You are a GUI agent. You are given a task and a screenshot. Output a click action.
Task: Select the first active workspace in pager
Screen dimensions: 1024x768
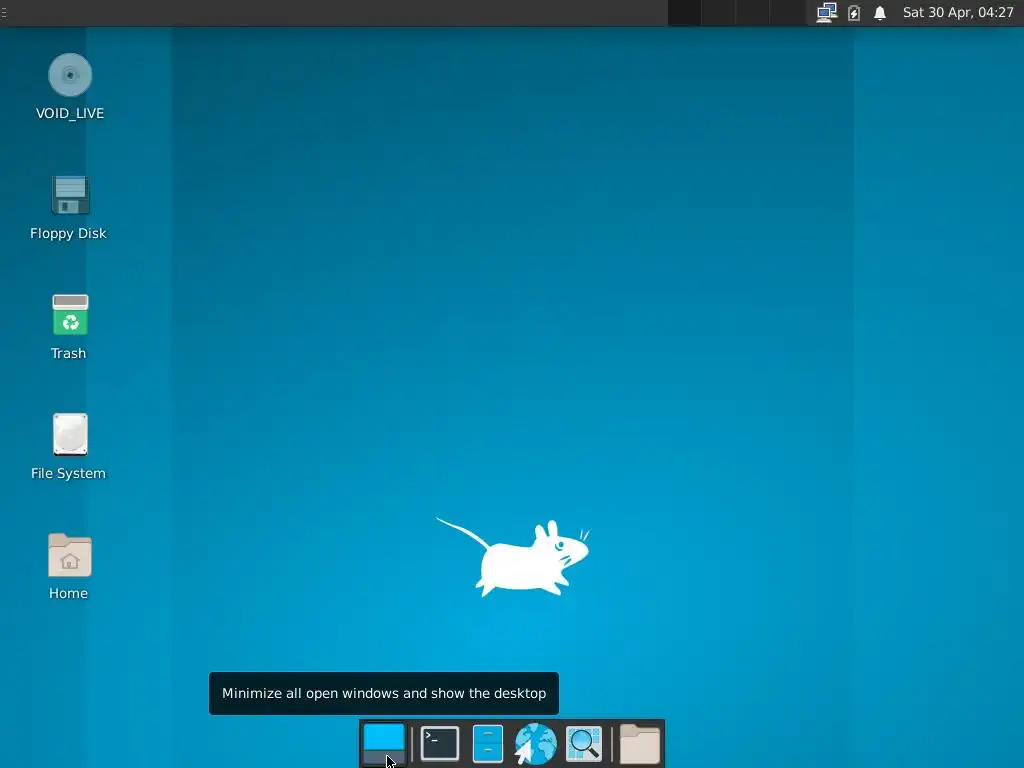[684, 13]
